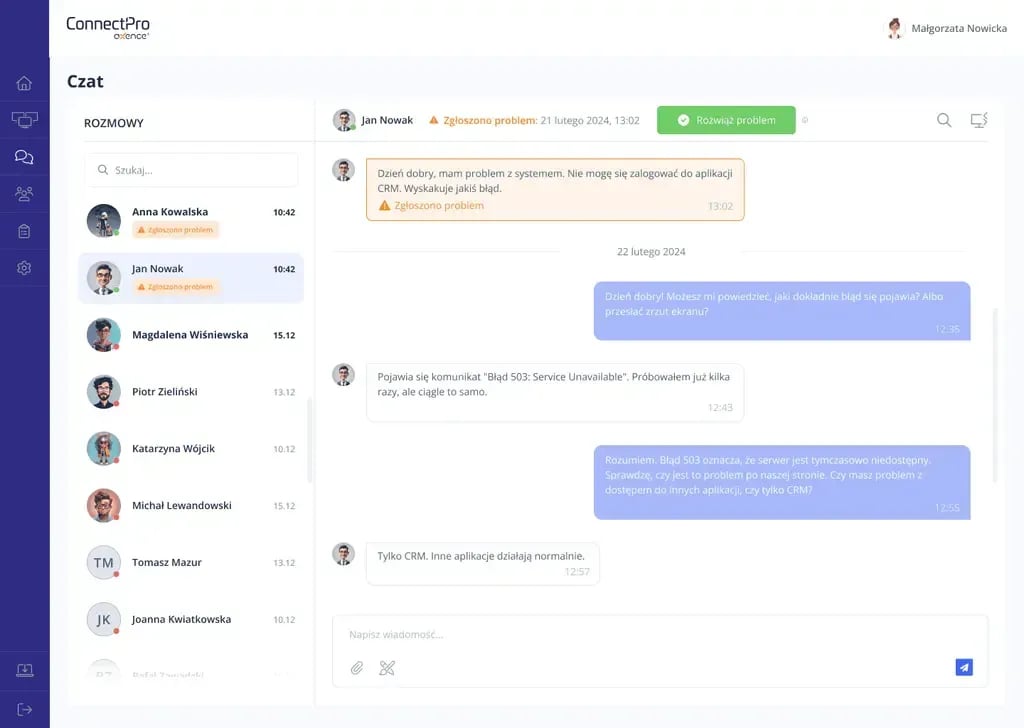
Task: Click the Szukaj search field
Action: (x=191, y=170)
